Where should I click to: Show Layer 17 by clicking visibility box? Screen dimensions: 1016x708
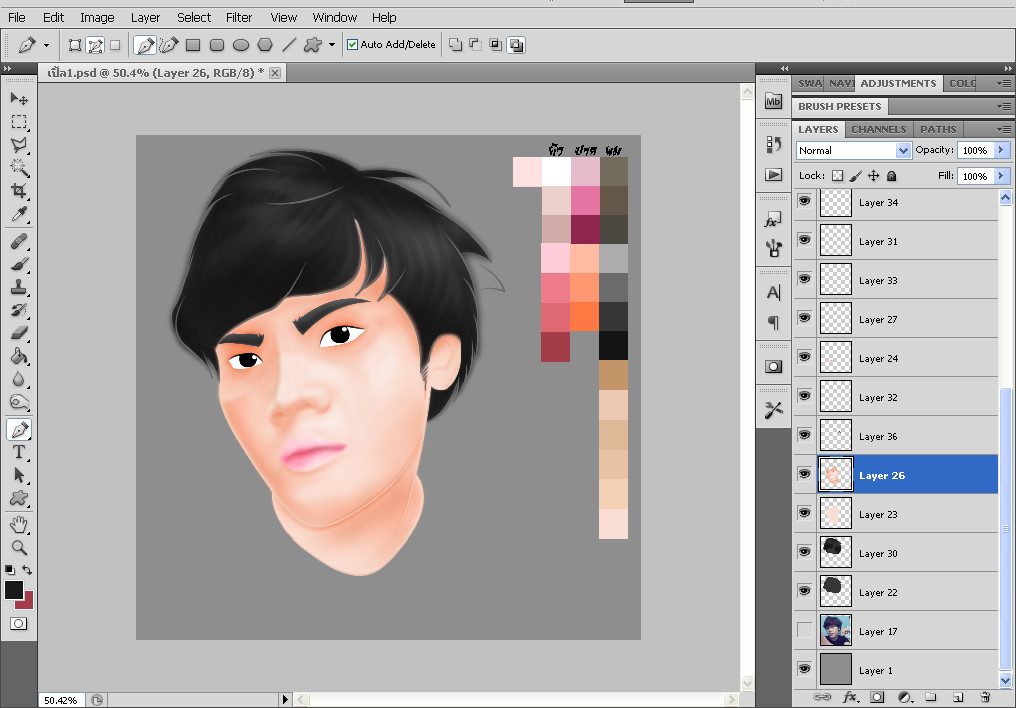pyautogui.click(x=804, y=630)
